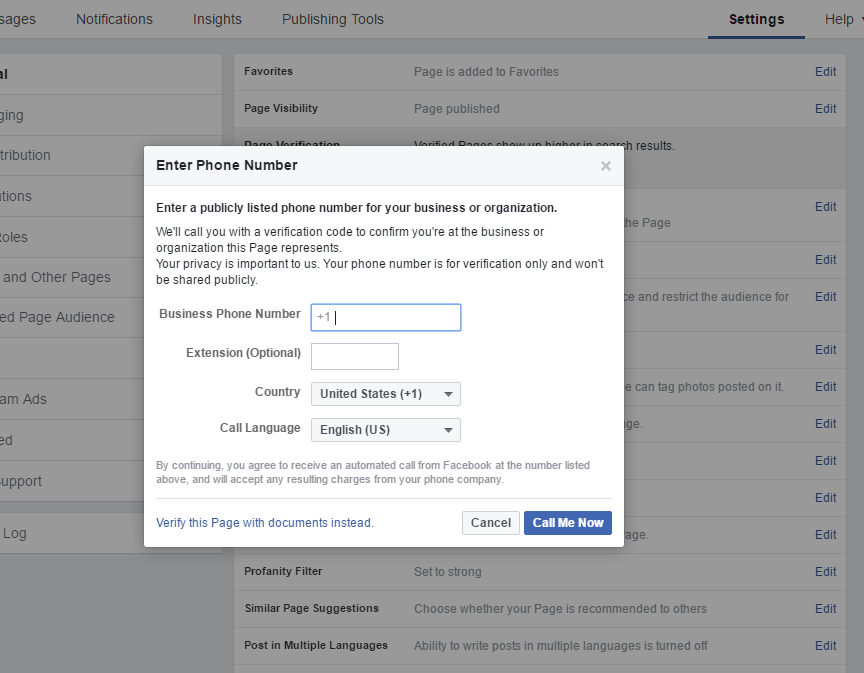
Task: Click the Similar Page Suggestions label
Action: click(312, 608)
